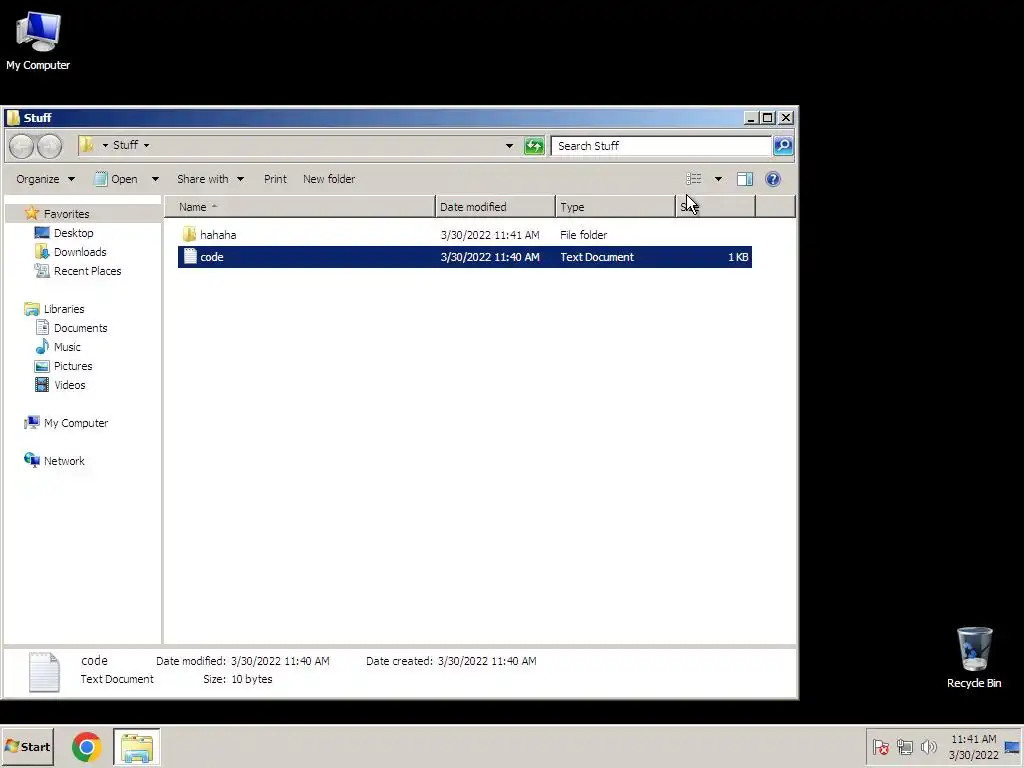The width and height of the screenshot is (1024, 768).
Task: Click Date created value in details pane
Action: pos(487,661)
